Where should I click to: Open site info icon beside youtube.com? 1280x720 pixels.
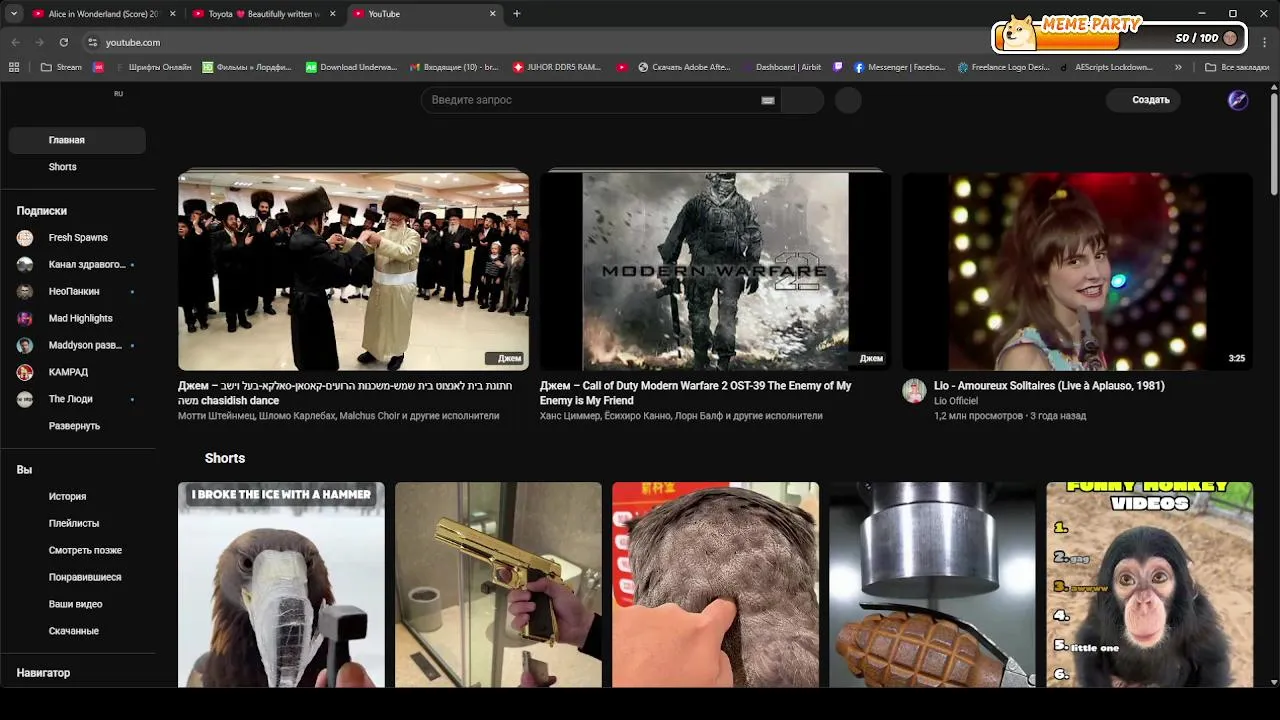[93, 42]
